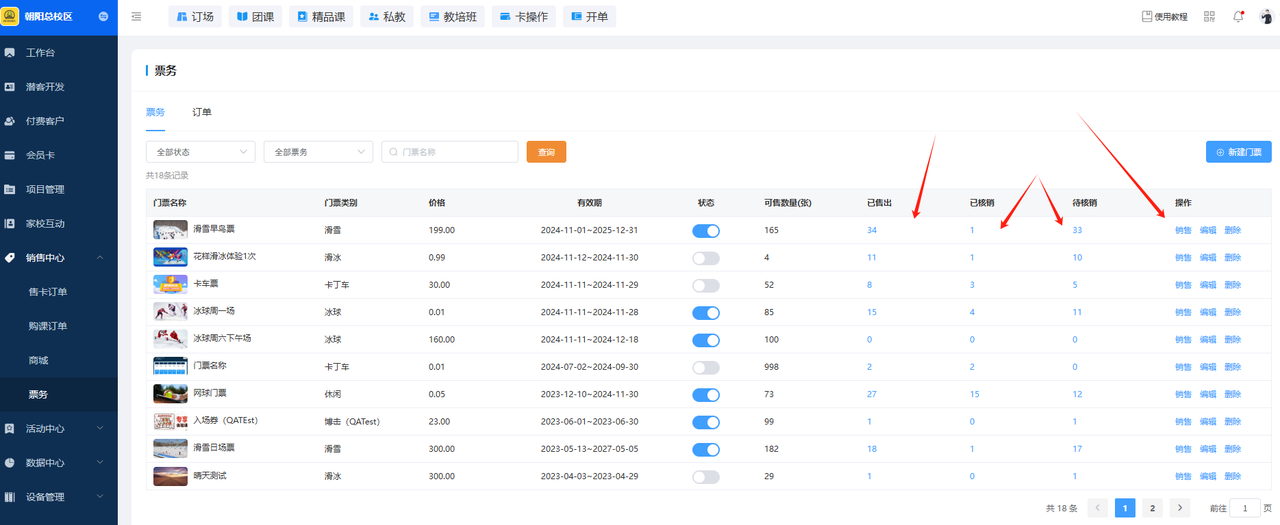The width and height of the screenshot is (1280, 525).
Task: Click the 新建门票 button
Action: (x=1238, y=152)
